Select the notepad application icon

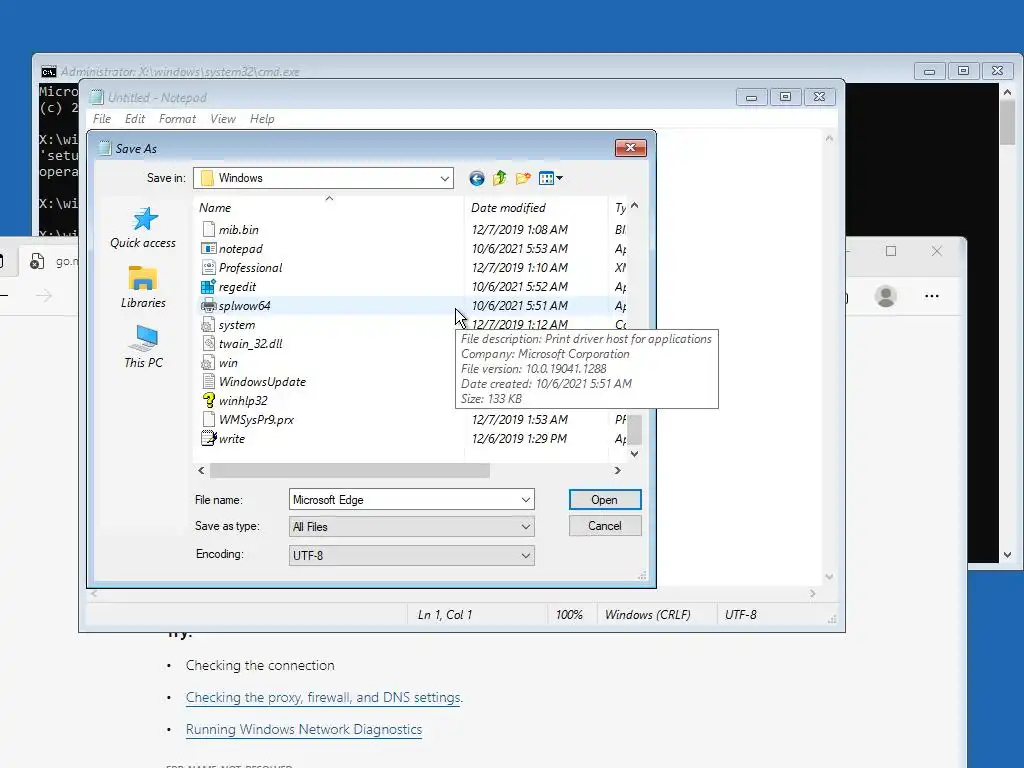[x=208, y=248]
